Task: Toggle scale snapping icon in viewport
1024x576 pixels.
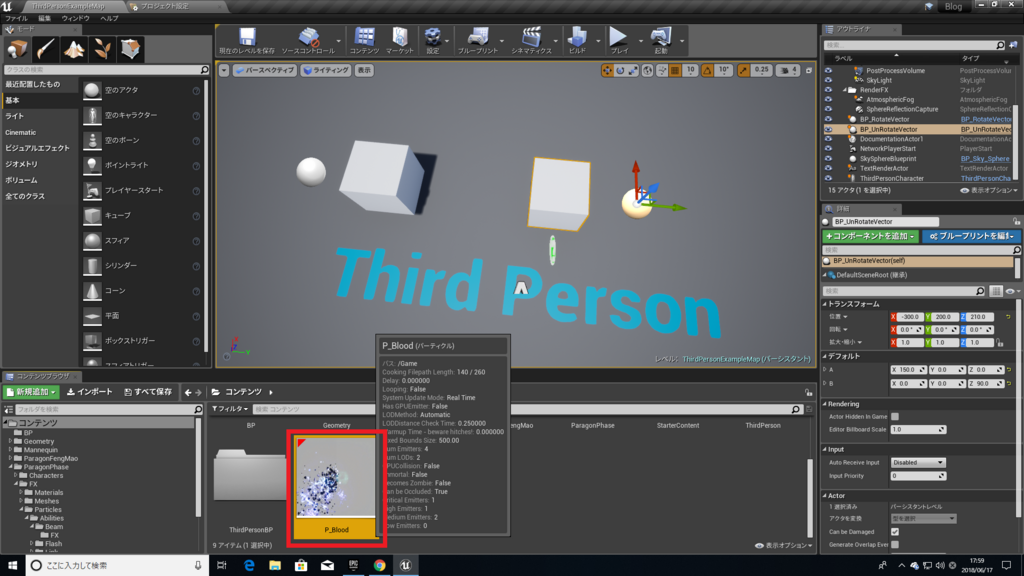Action: (744, 70)
